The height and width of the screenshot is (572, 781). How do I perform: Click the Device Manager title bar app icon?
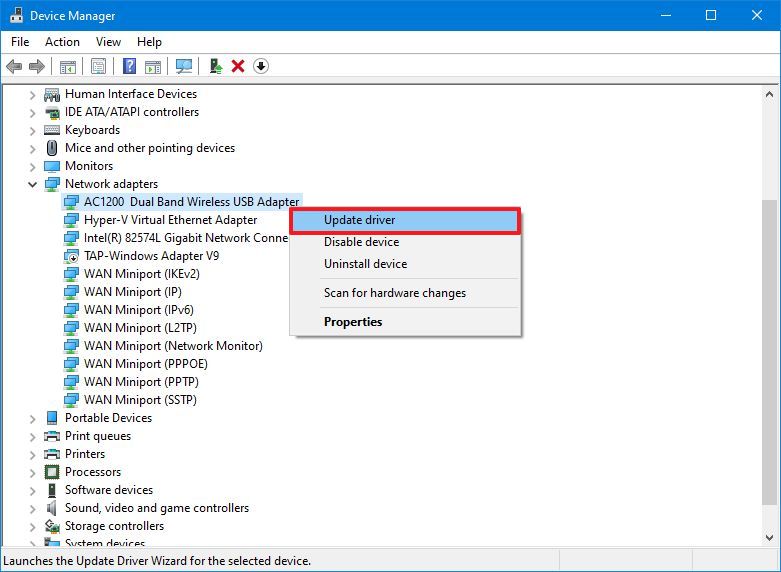[16, 15]
